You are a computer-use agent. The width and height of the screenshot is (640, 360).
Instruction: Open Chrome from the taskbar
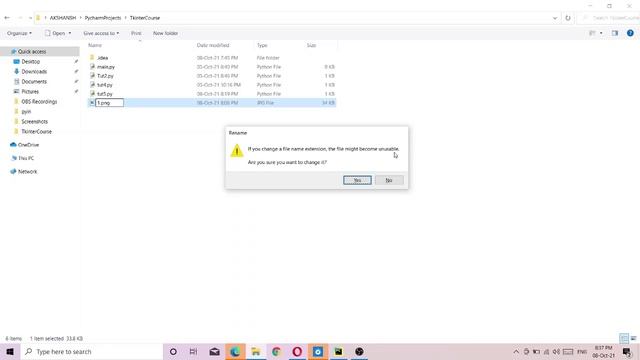click(276, 351)
